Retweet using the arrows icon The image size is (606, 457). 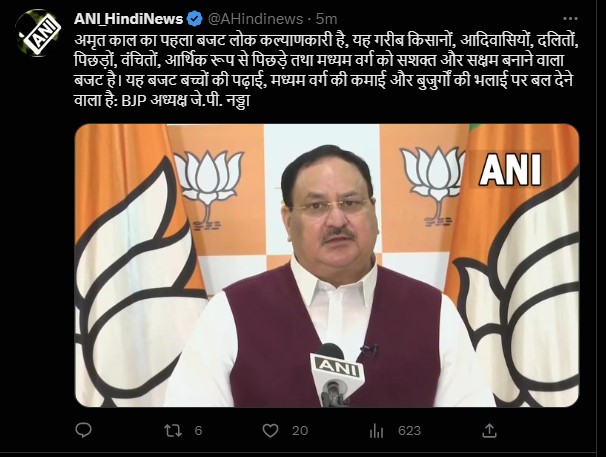pos(173,430)
